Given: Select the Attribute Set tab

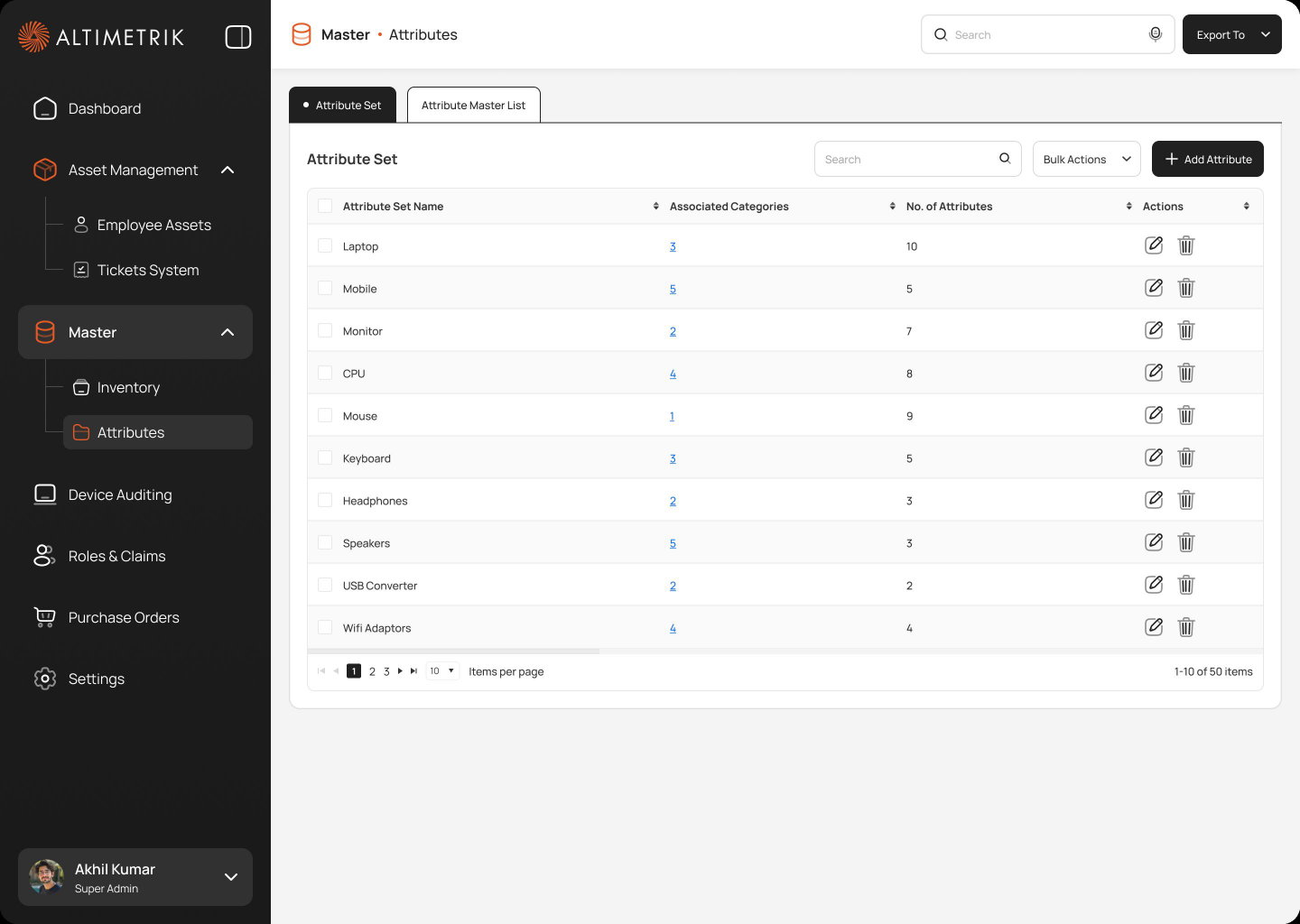Looking at the screenshot, I should point(342,105).
